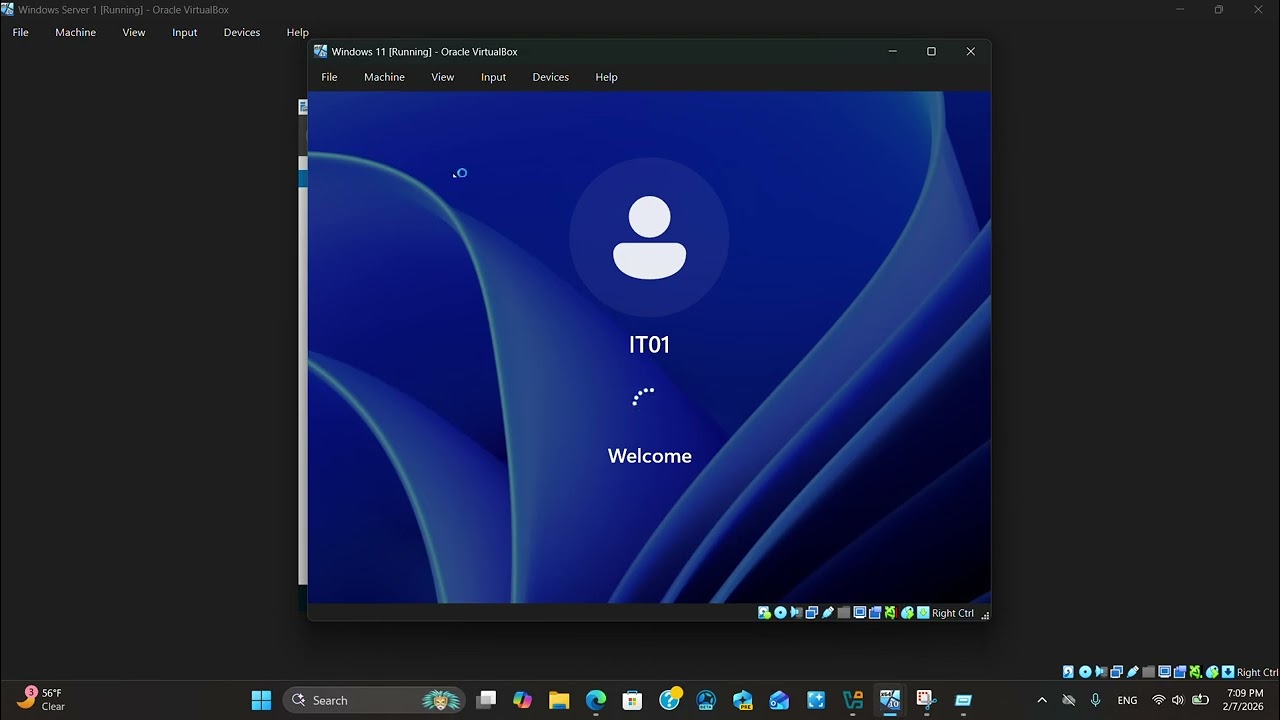This screenshot has width=1280, height=720.
Task: Click hard disk indicator in Windows Server 1 status bar
Action: pyautogui.click(x=1068, y=672)
